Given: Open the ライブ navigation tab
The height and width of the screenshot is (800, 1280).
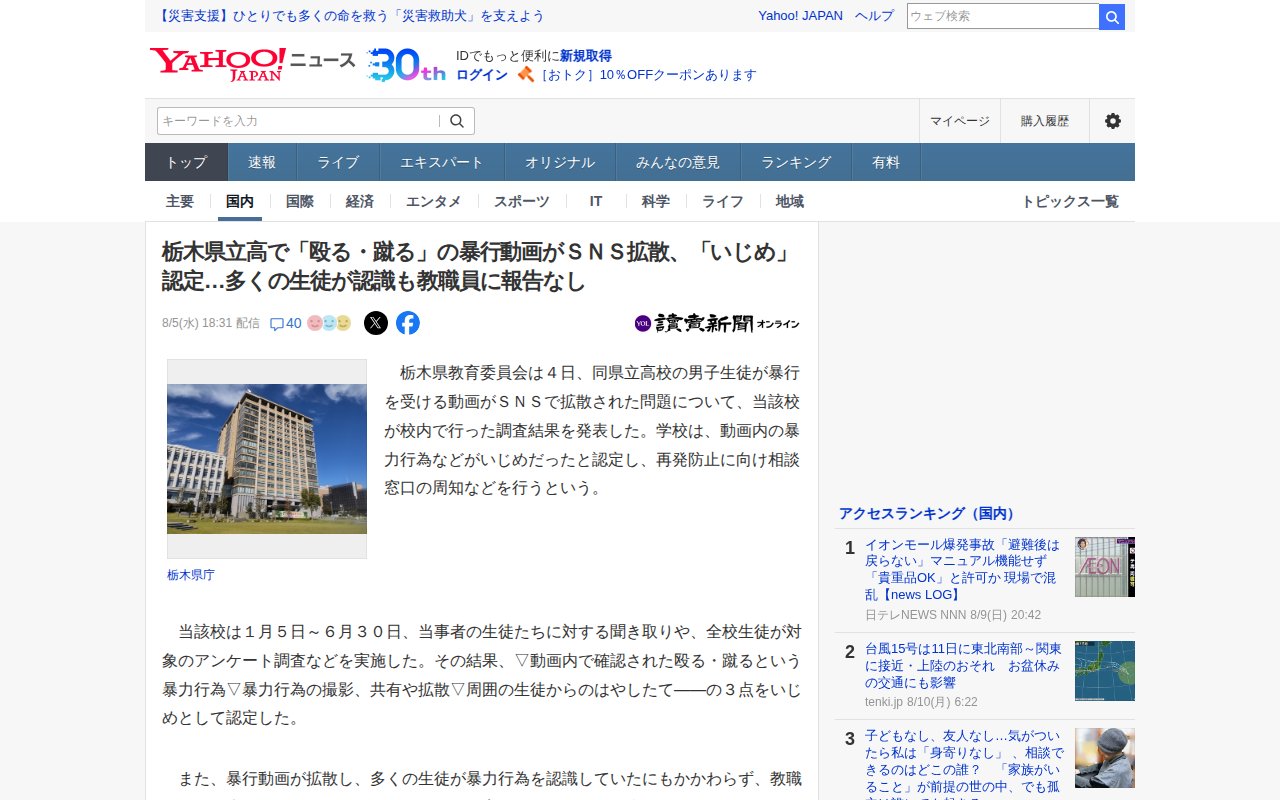Looking at the screenshot, I should point(338,162).
